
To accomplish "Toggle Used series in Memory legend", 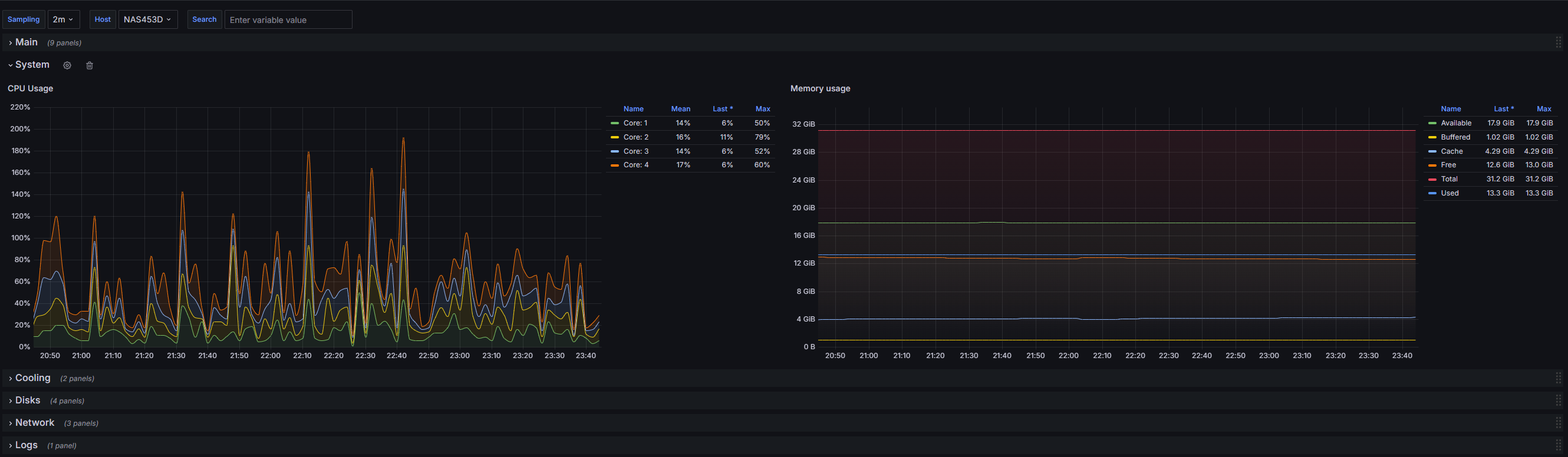I will [1450, 194].
